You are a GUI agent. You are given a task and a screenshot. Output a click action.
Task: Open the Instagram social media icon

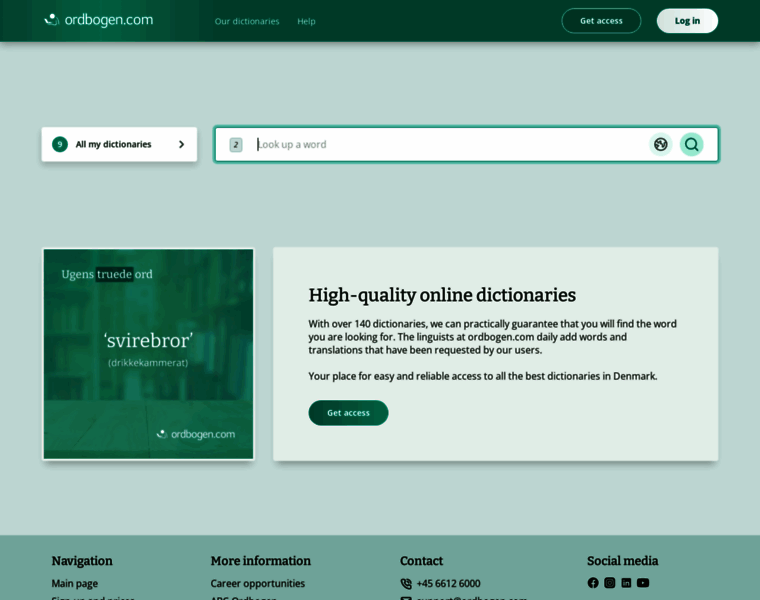[x=610, y=583]
